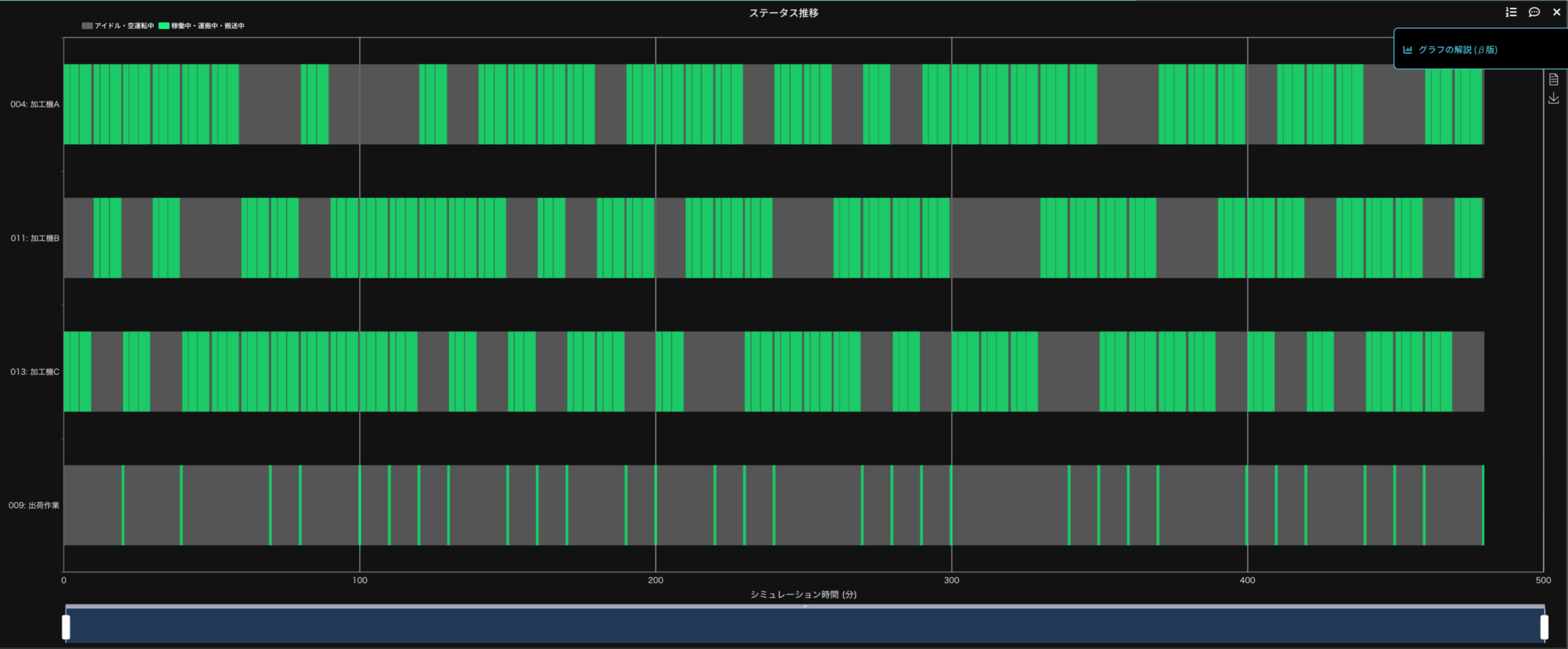The height and width of the screenshot is (649, 1568).
Task: Download the chart with the download icon
Action: click(1553, 98)
